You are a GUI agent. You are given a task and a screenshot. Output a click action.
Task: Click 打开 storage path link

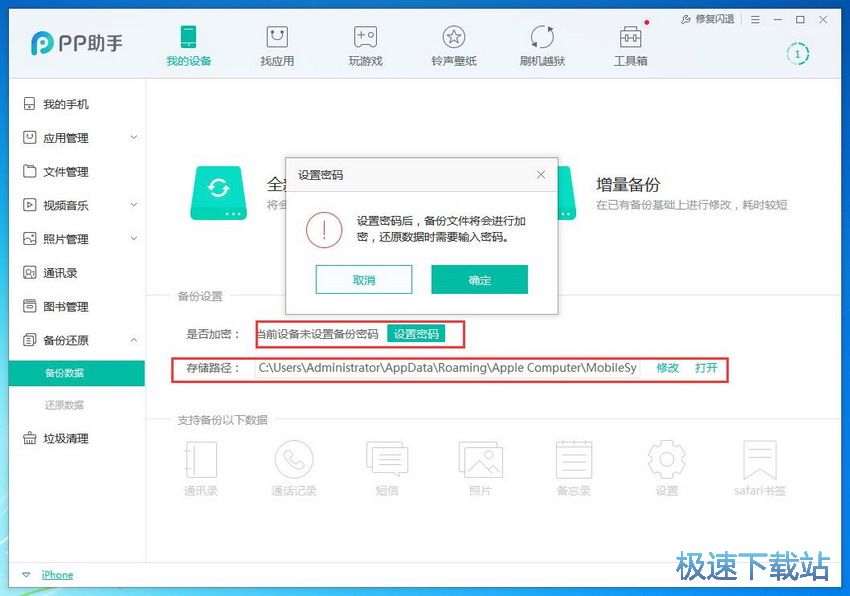[x=706, y=368]
